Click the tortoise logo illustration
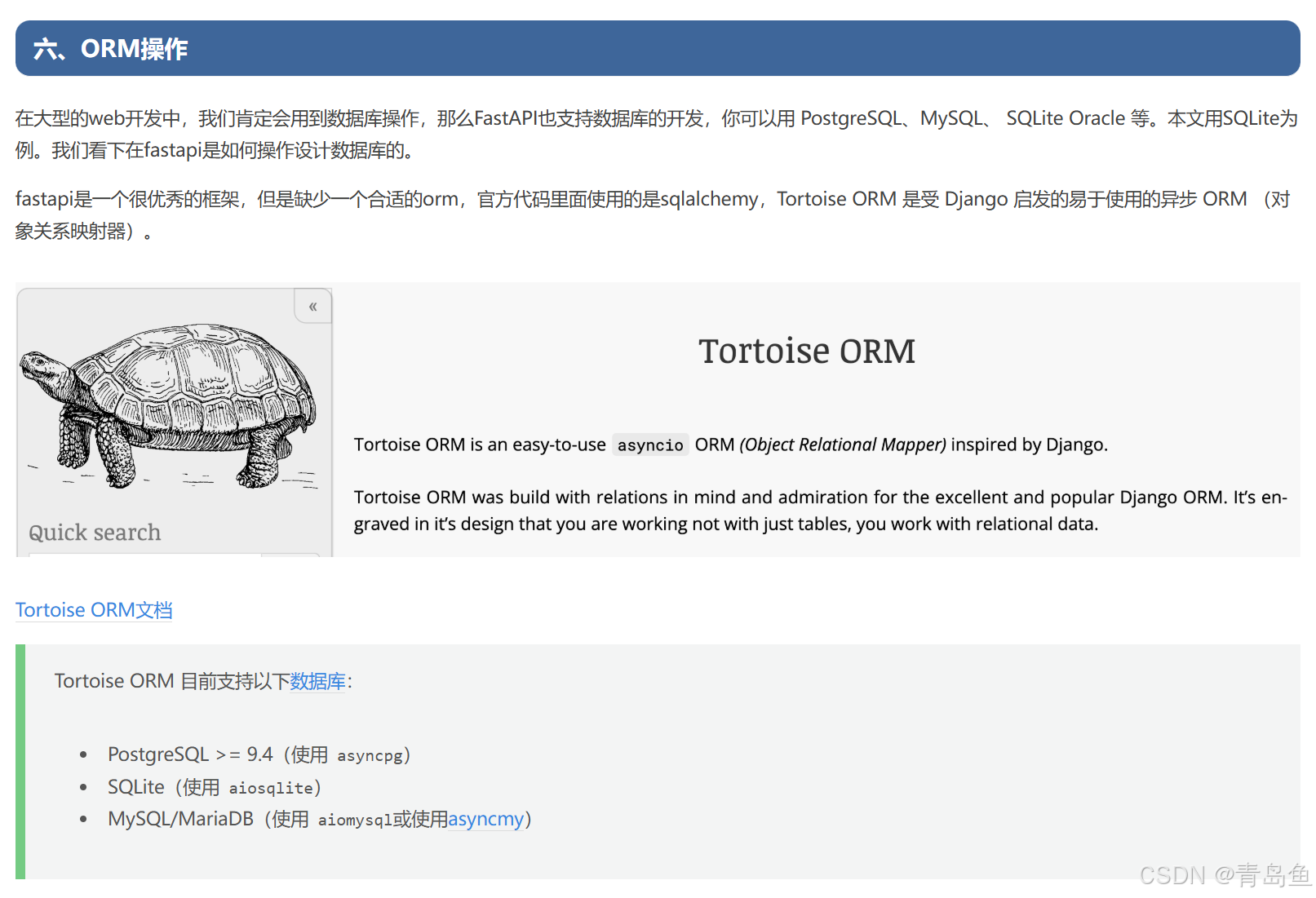This screenshot has width=1316, height=898. pos(163,408)
